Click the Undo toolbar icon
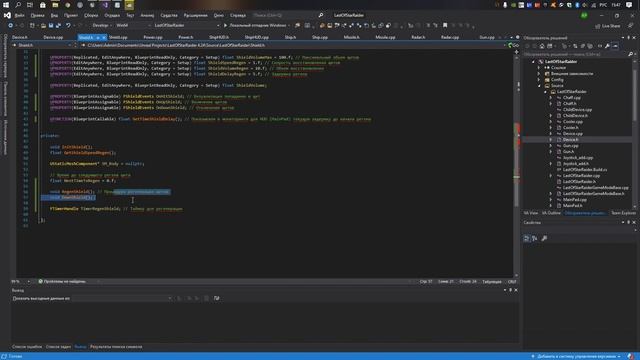640x360 pixels. [68, 25]
